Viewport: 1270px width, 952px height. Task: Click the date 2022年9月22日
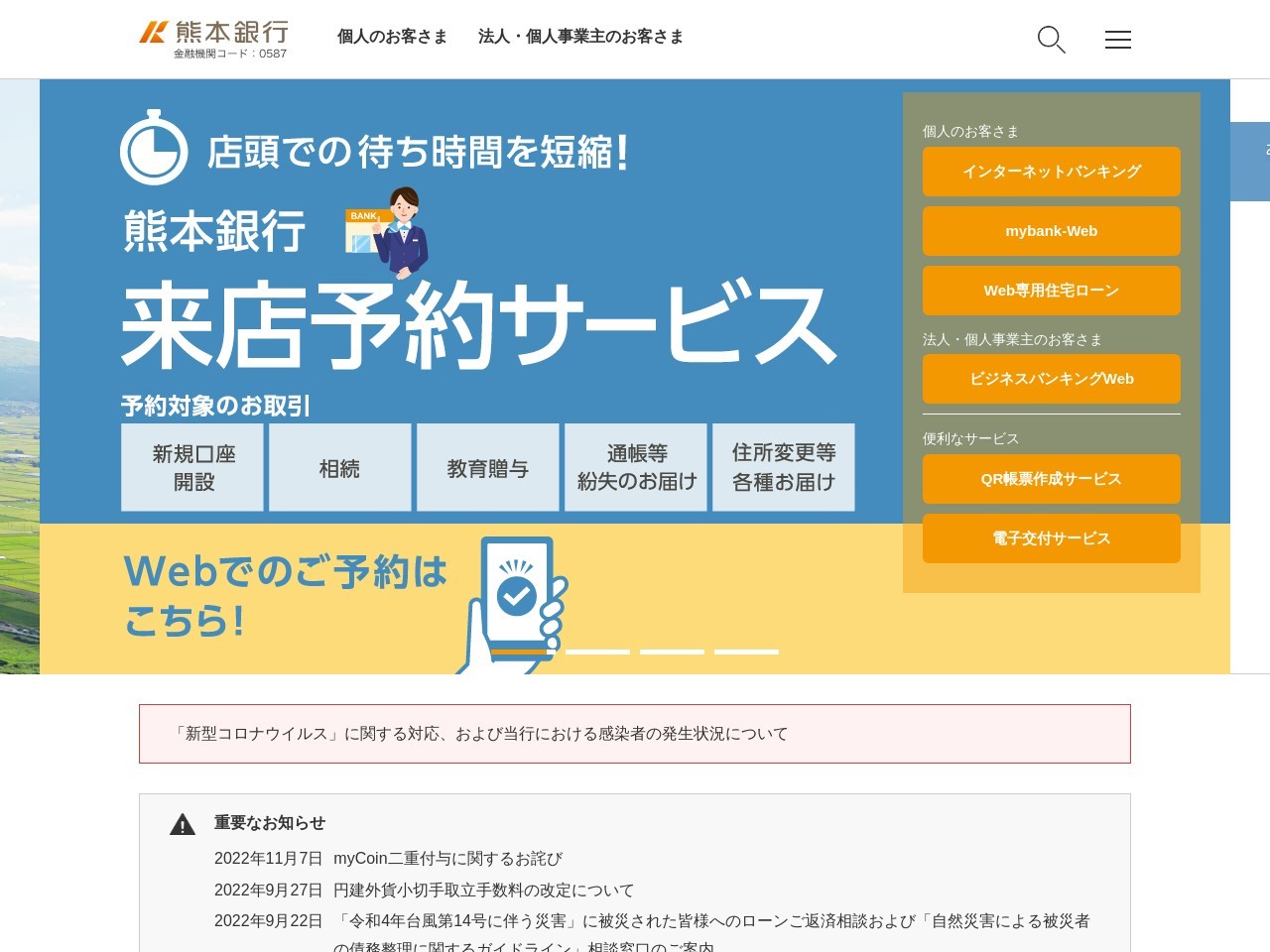point(269,921)
